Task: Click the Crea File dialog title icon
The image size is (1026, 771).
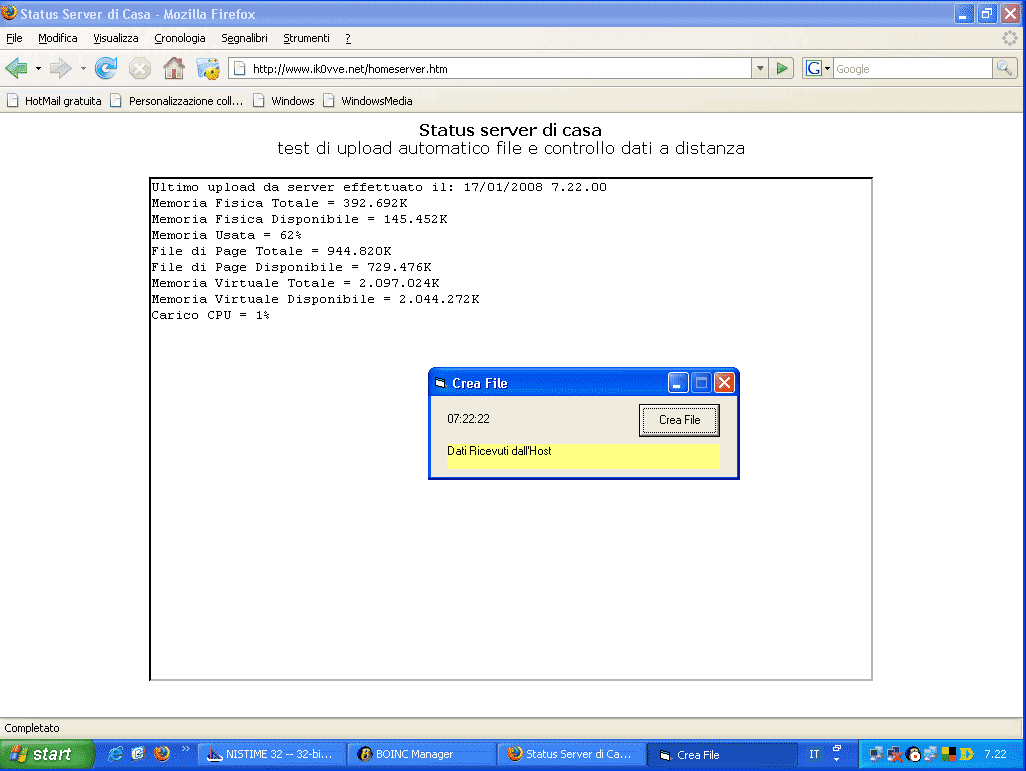Action: click(x=440, y=383)
